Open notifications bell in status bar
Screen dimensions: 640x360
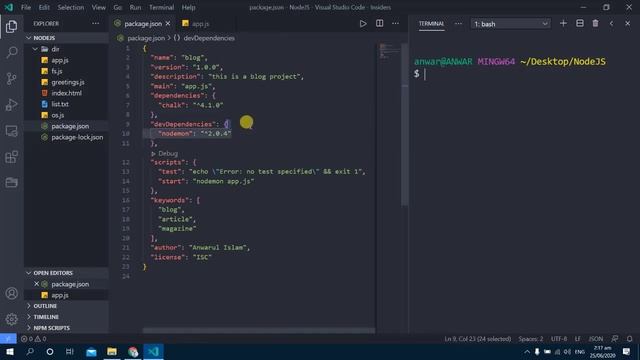(x=629, y=339)
